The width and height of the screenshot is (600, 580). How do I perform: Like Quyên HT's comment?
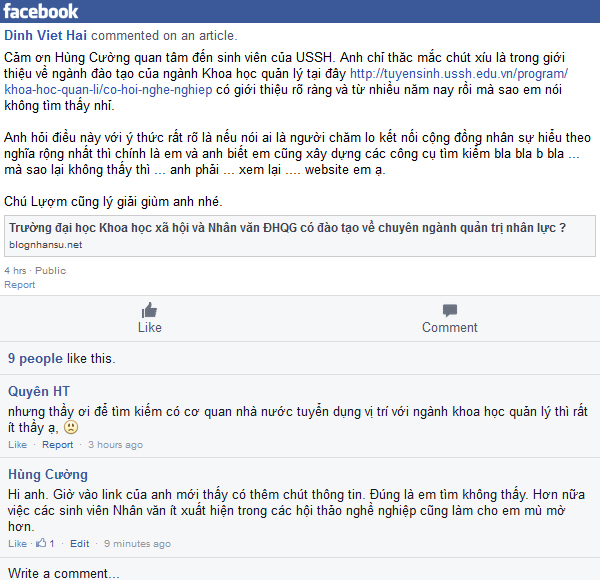pos(18,445)
